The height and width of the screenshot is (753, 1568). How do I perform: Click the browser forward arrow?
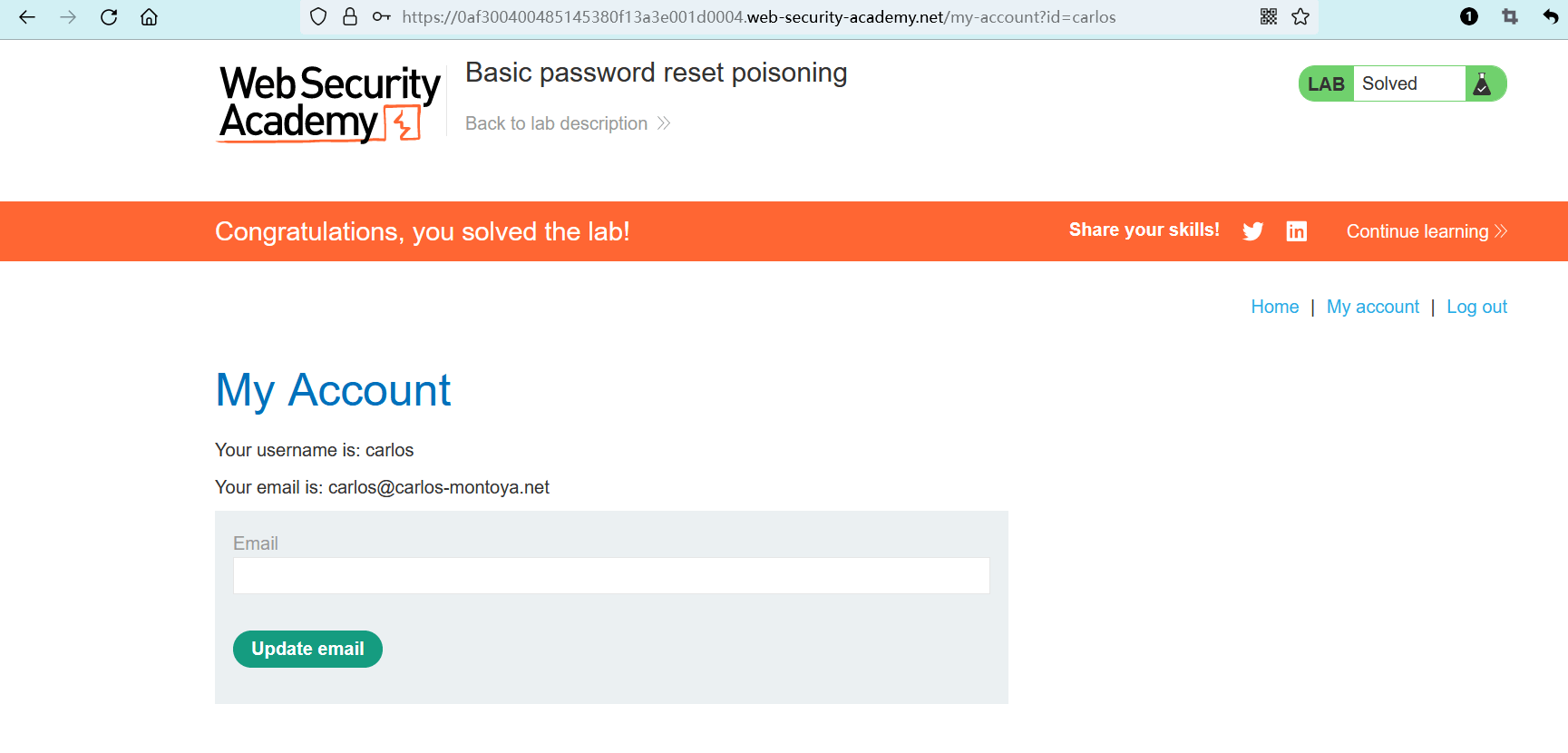[x=68, y=17]
